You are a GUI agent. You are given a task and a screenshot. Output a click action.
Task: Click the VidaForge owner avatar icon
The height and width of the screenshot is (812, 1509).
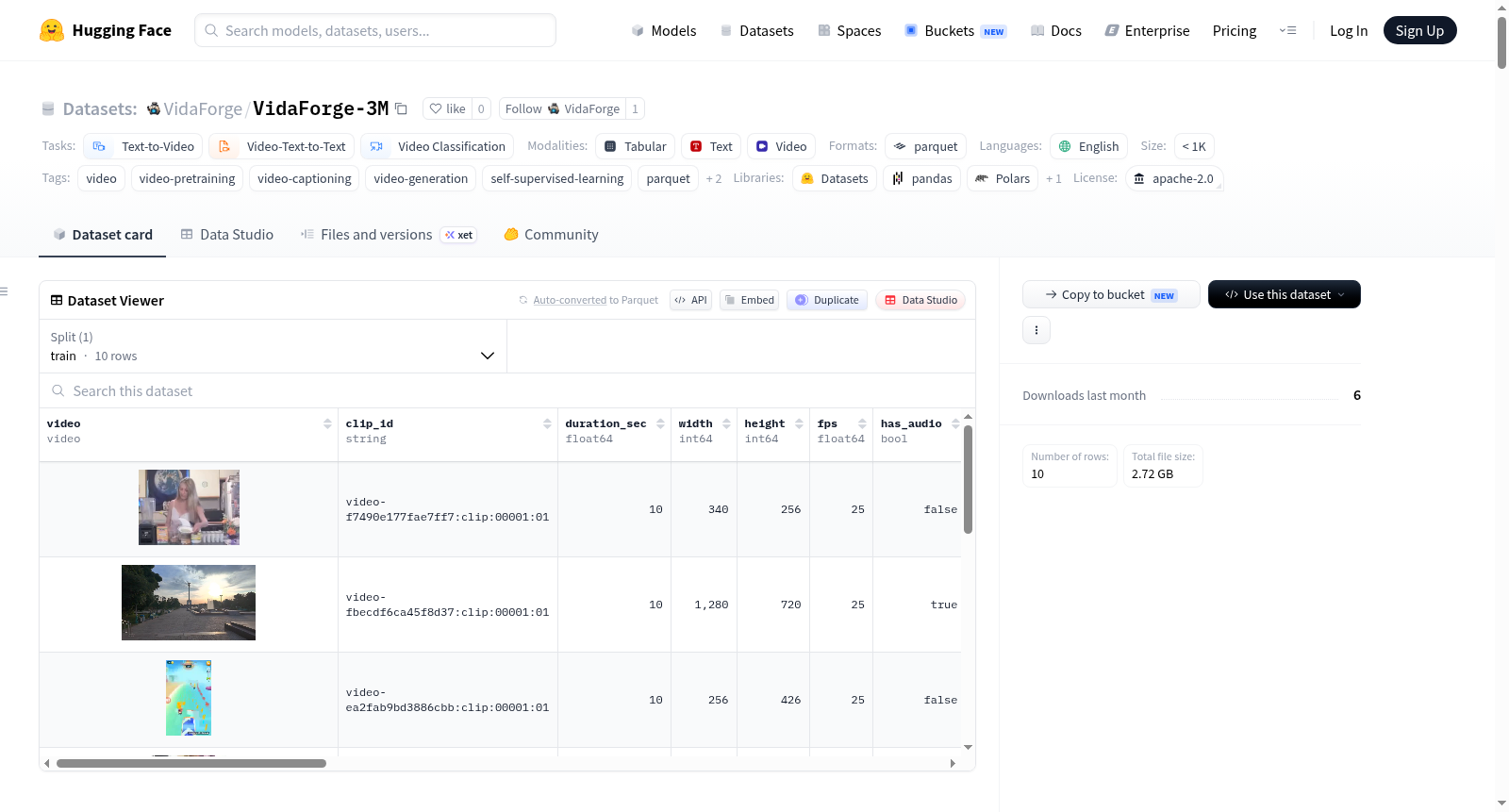point(154,108)
